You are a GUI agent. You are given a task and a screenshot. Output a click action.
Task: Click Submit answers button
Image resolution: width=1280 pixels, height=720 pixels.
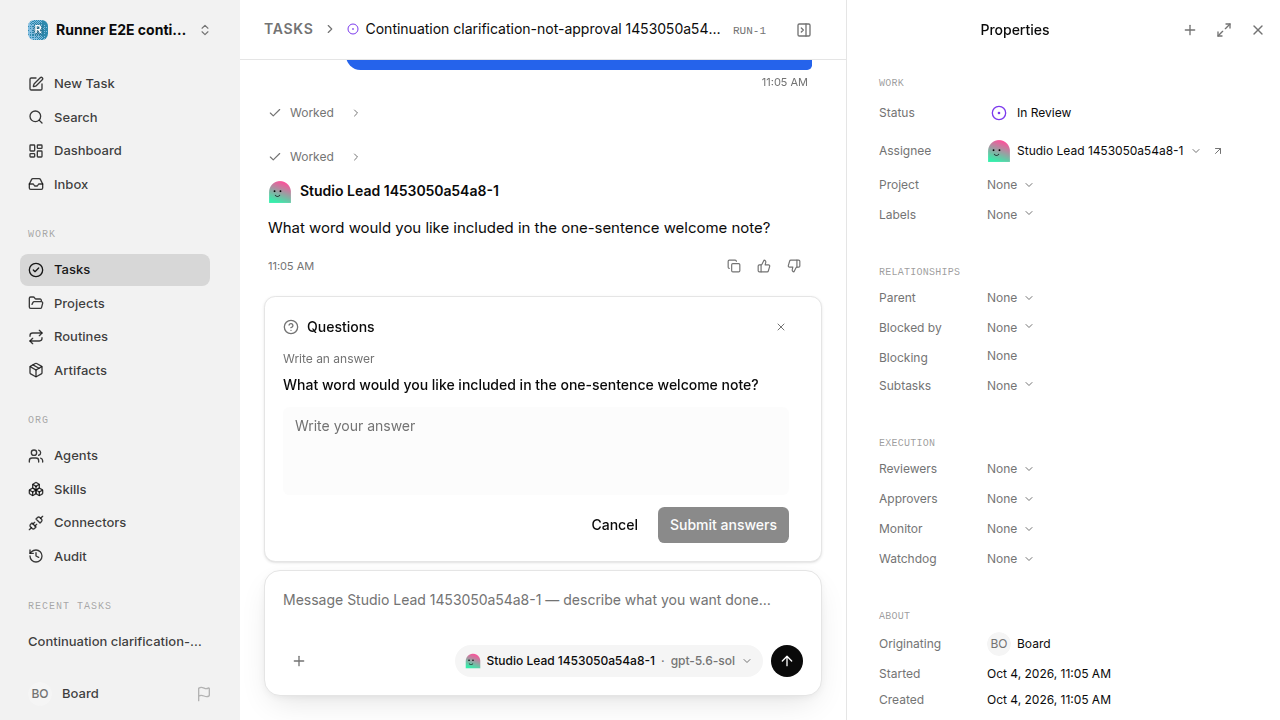click(x=723, y=525)
